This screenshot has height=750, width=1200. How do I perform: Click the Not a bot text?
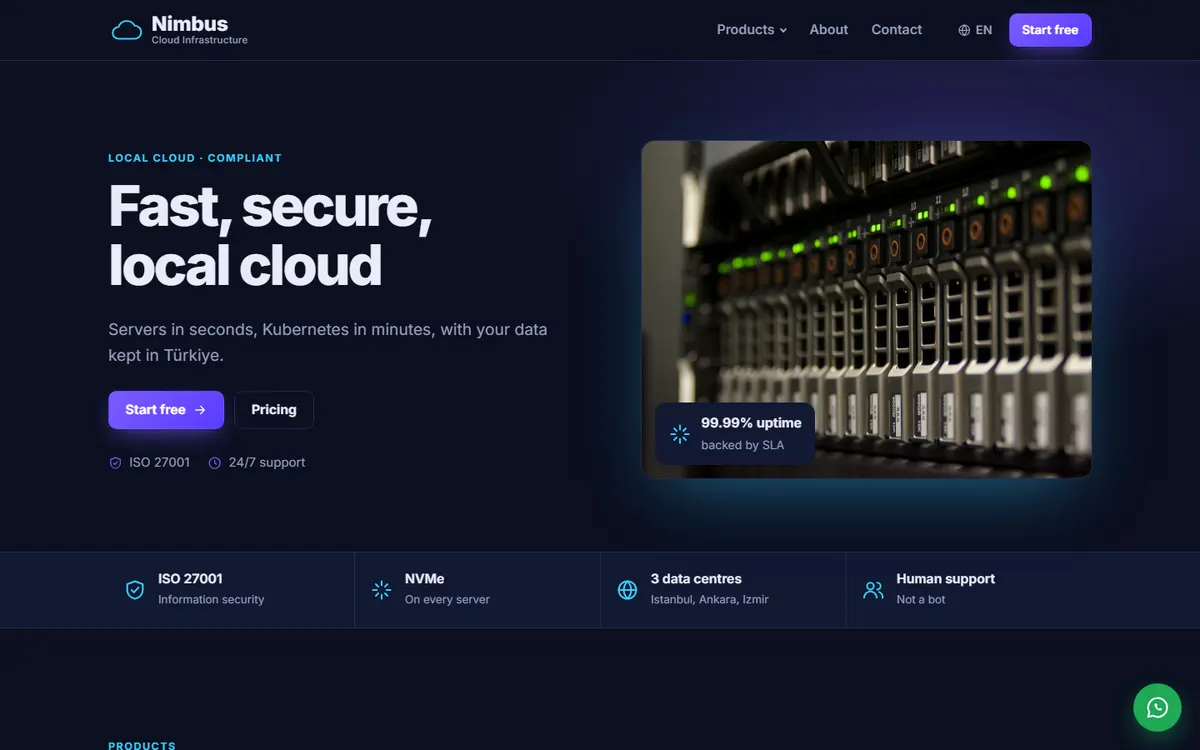tap(921, 600)
